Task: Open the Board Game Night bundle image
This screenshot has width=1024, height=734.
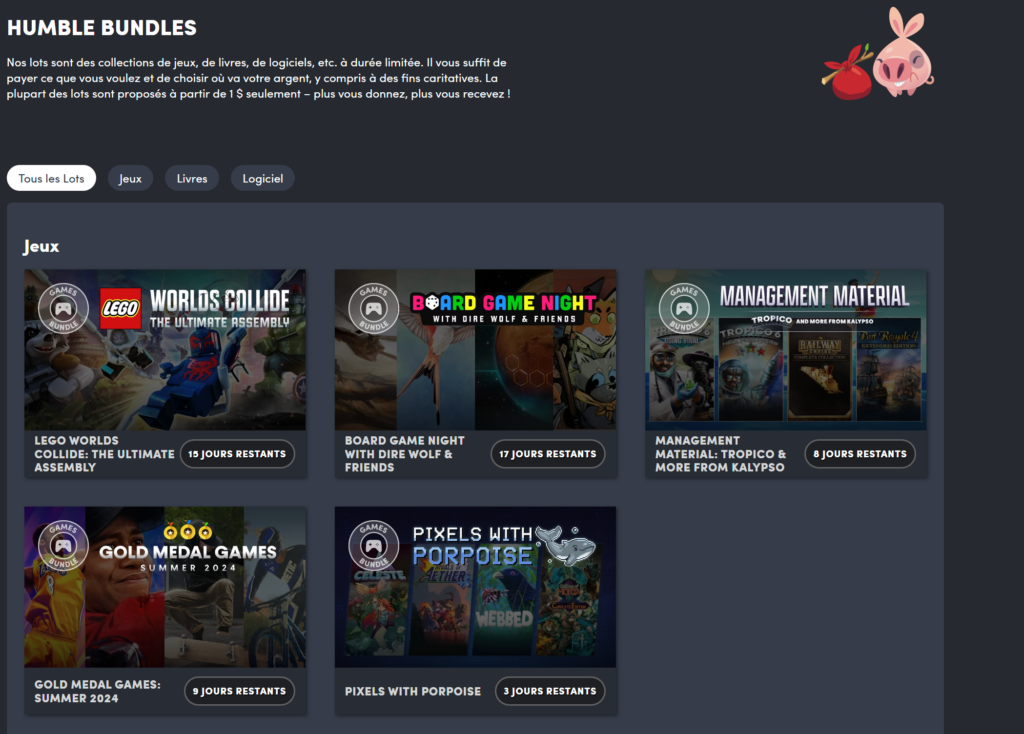Action: pyautogui.click(x=475, y=350)
